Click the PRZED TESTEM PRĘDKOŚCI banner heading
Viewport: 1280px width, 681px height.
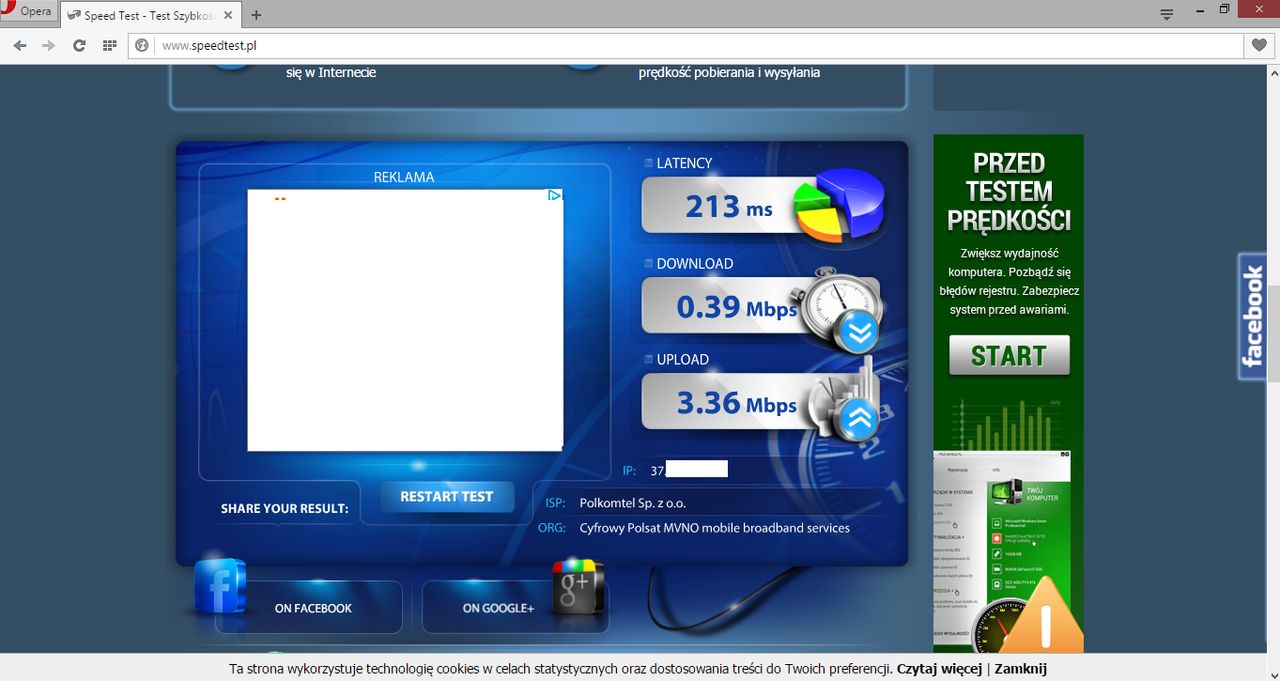[x=1009, y=192]
